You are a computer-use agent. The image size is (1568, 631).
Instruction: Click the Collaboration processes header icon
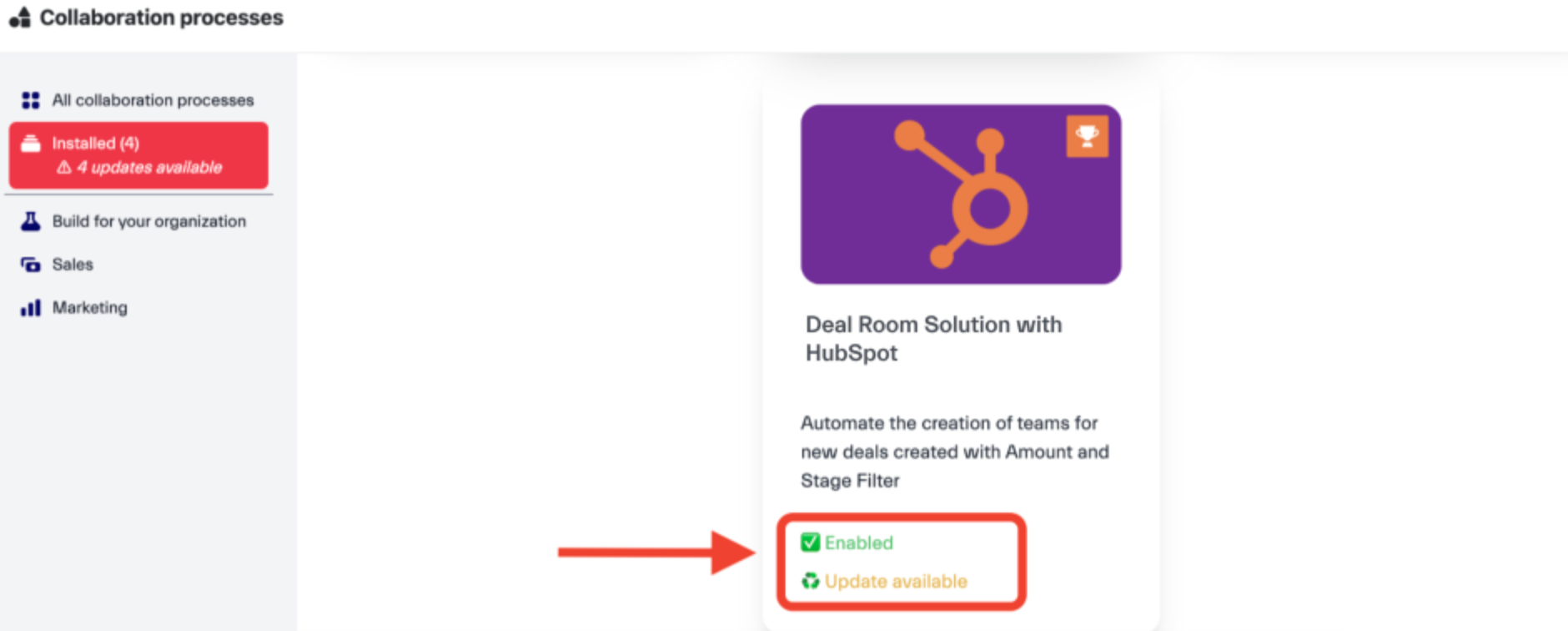(x=20, y=18)
